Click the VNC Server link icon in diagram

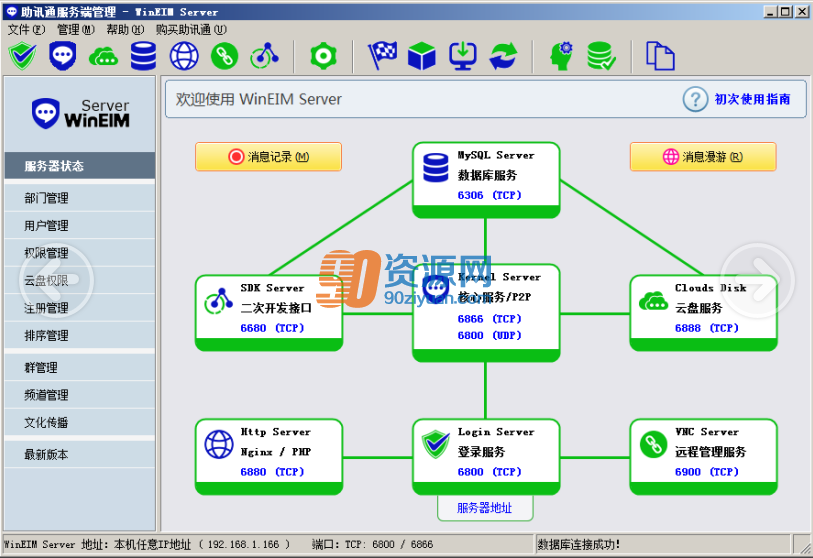pyautogui.click(x=653, y=444)
